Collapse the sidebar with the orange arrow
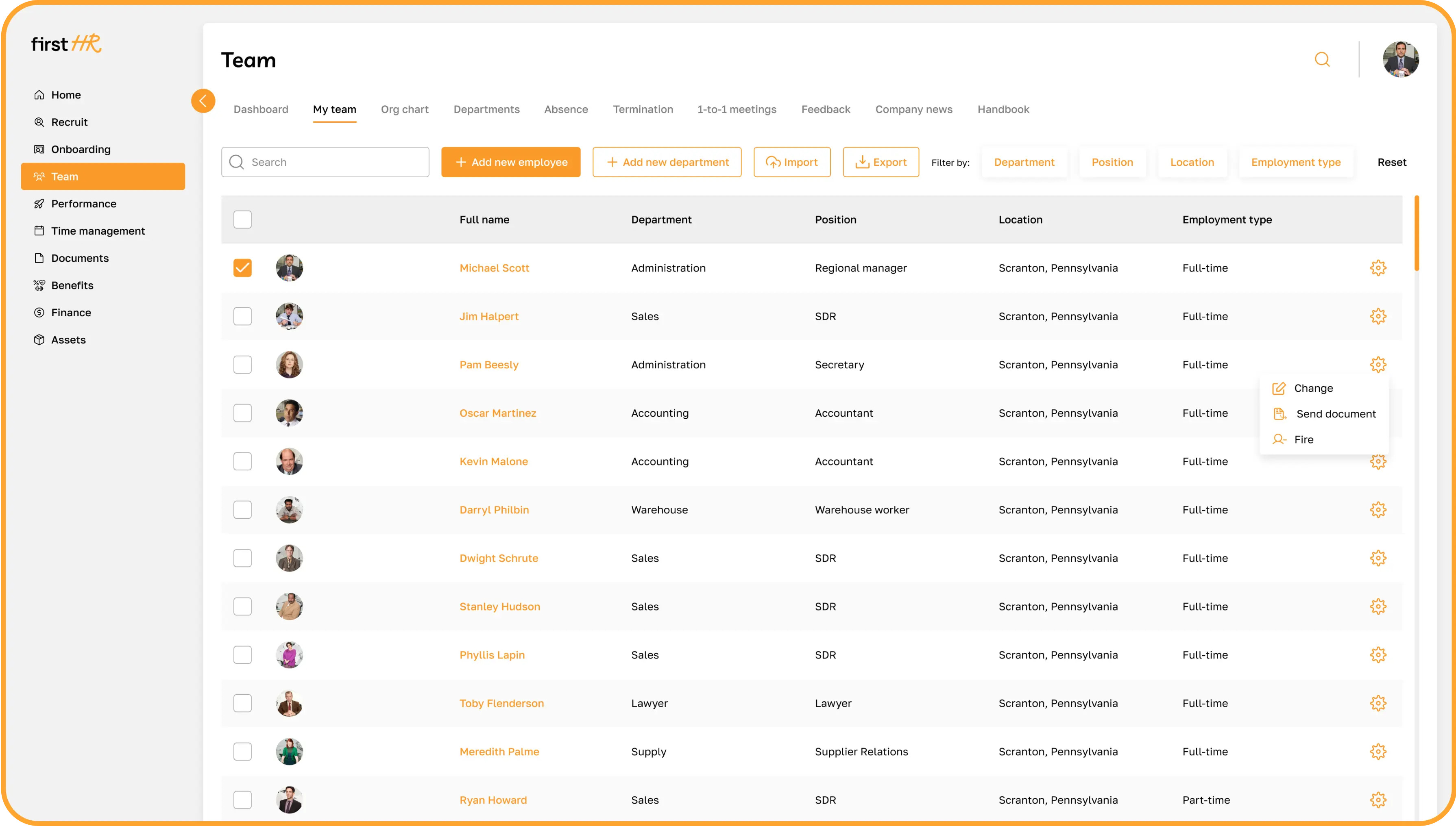Image resolution: width=1456 pixels, height=826 pixels. click(203, 101)
